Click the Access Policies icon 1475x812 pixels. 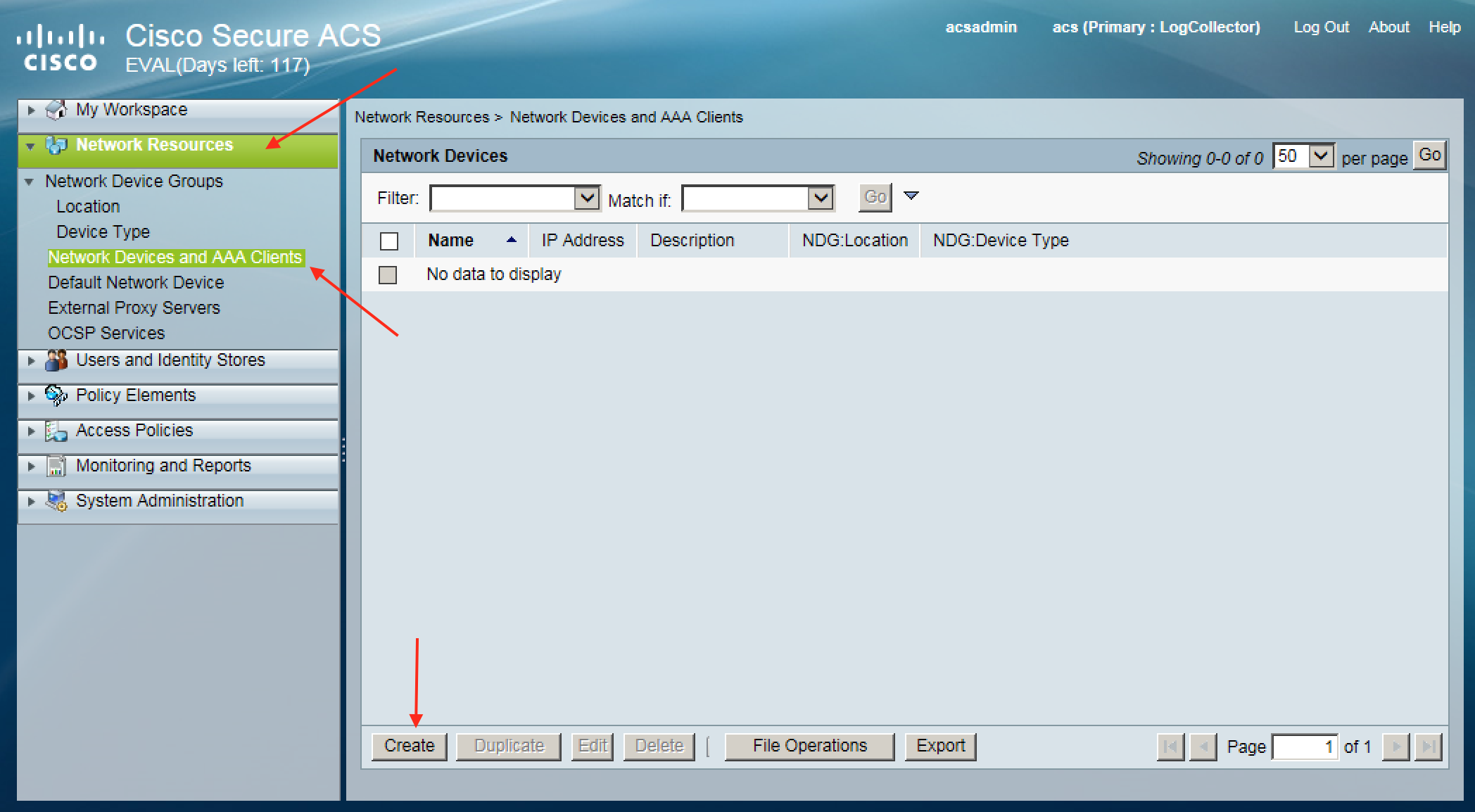pyautogui.click(x=56, y=431)
